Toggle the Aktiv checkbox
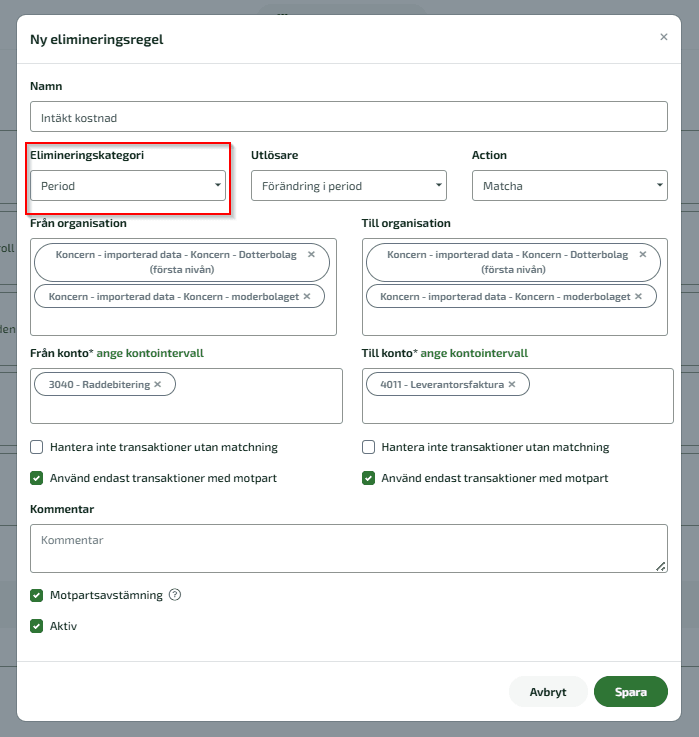 pos(37,626)
